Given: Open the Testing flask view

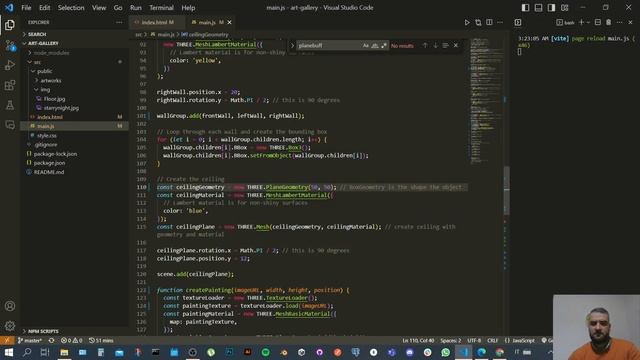Looking at the screenshot, I should coord(10,105).
